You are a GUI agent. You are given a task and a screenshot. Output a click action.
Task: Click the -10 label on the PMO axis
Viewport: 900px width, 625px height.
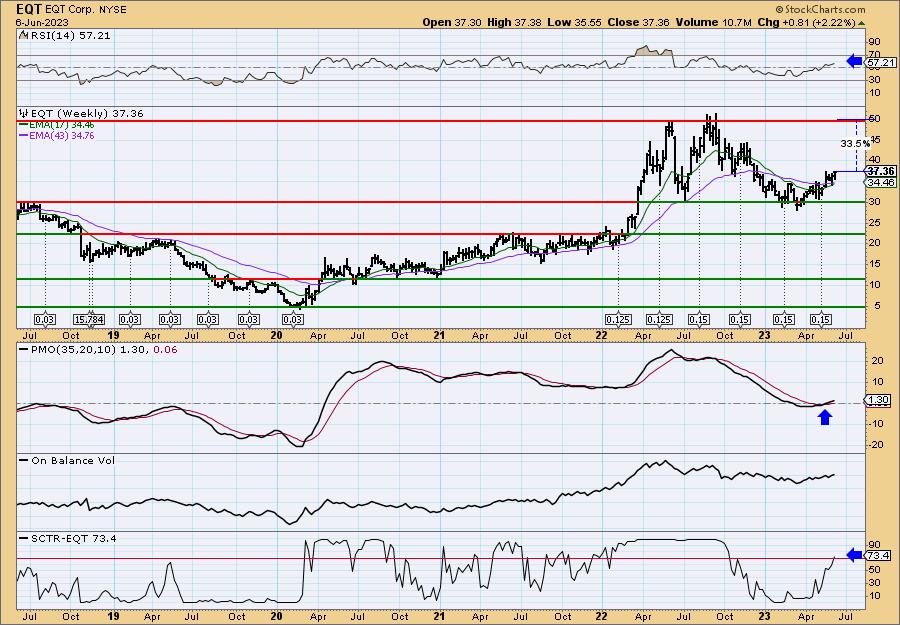click(875, 424)
